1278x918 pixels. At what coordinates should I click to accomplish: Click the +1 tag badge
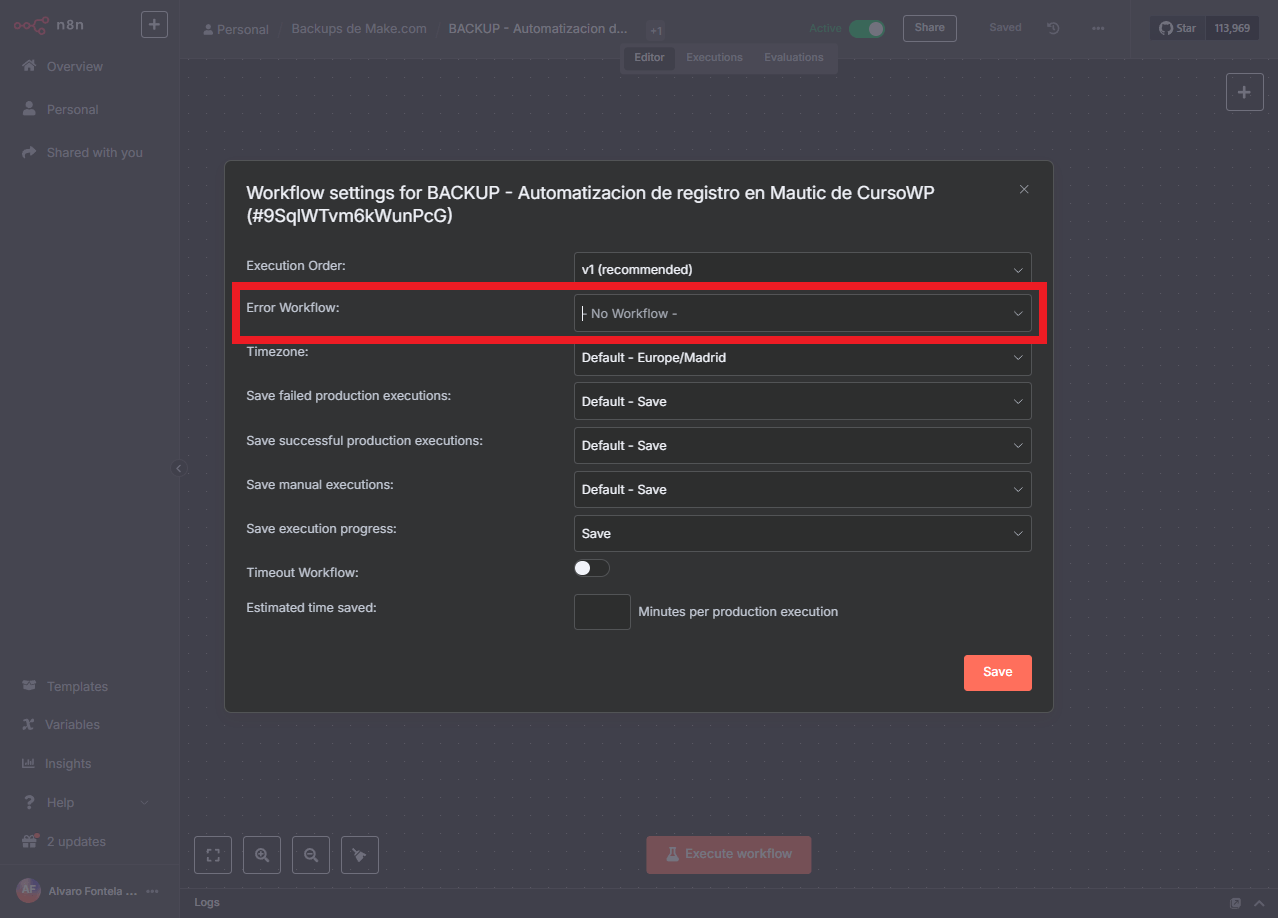click(656, 30)
